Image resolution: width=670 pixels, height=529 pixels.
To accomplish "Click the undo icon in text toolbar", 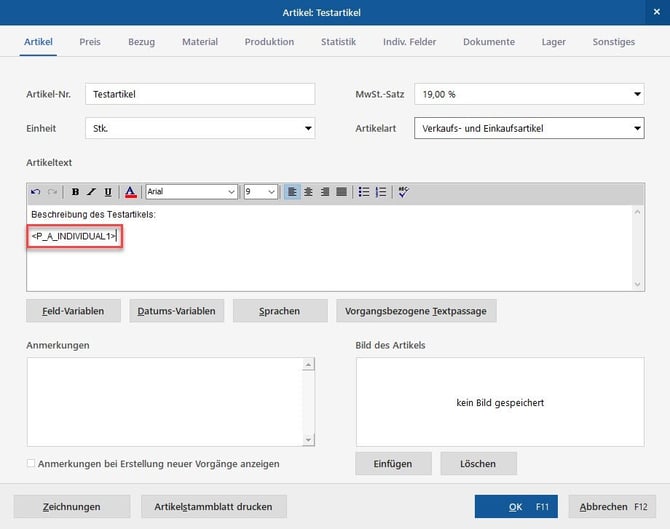I will pos(36,192).
